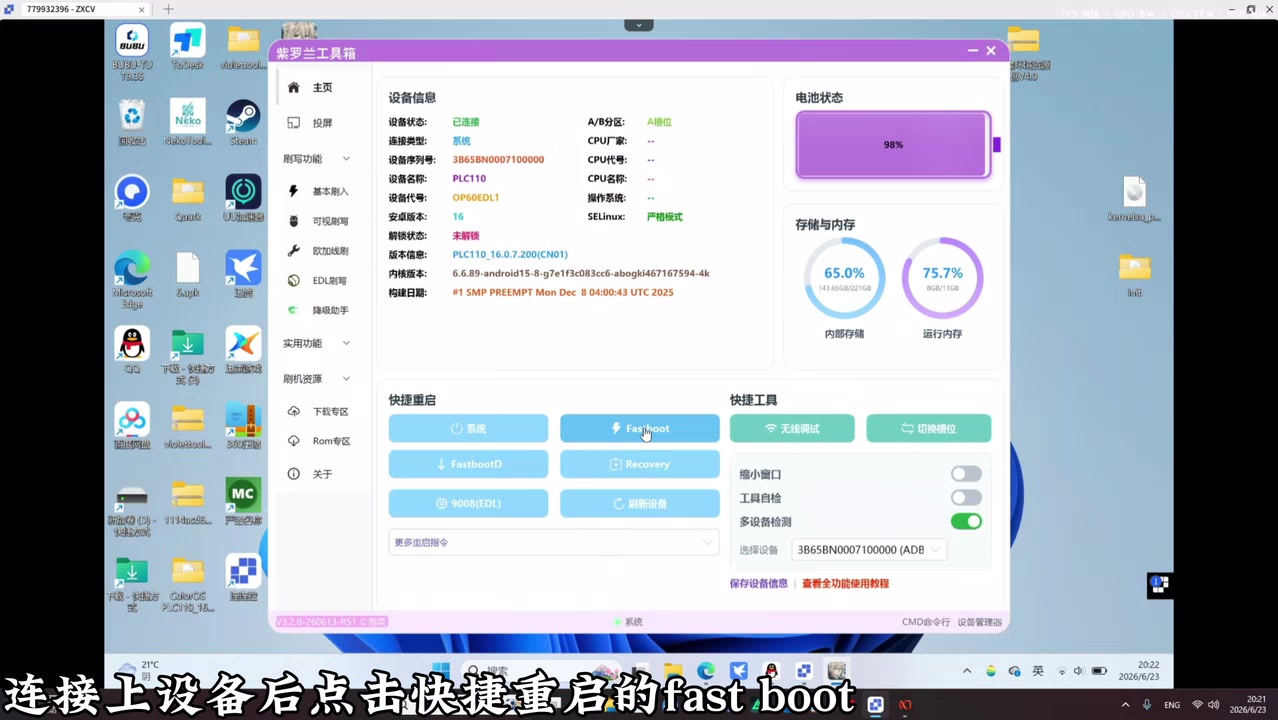This screenshot has width=1278, height=720.
Task: Reboot device into 9008(EDL) mode
Action: (x=468, y=504)
